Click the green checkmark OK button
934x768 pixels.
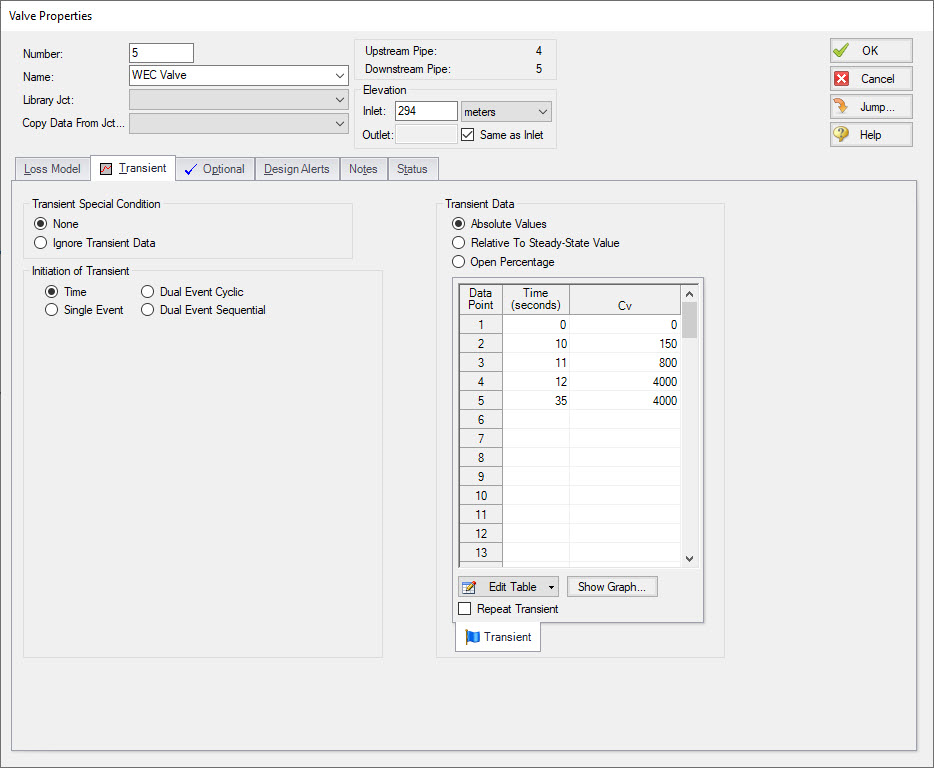pos(870,51)
